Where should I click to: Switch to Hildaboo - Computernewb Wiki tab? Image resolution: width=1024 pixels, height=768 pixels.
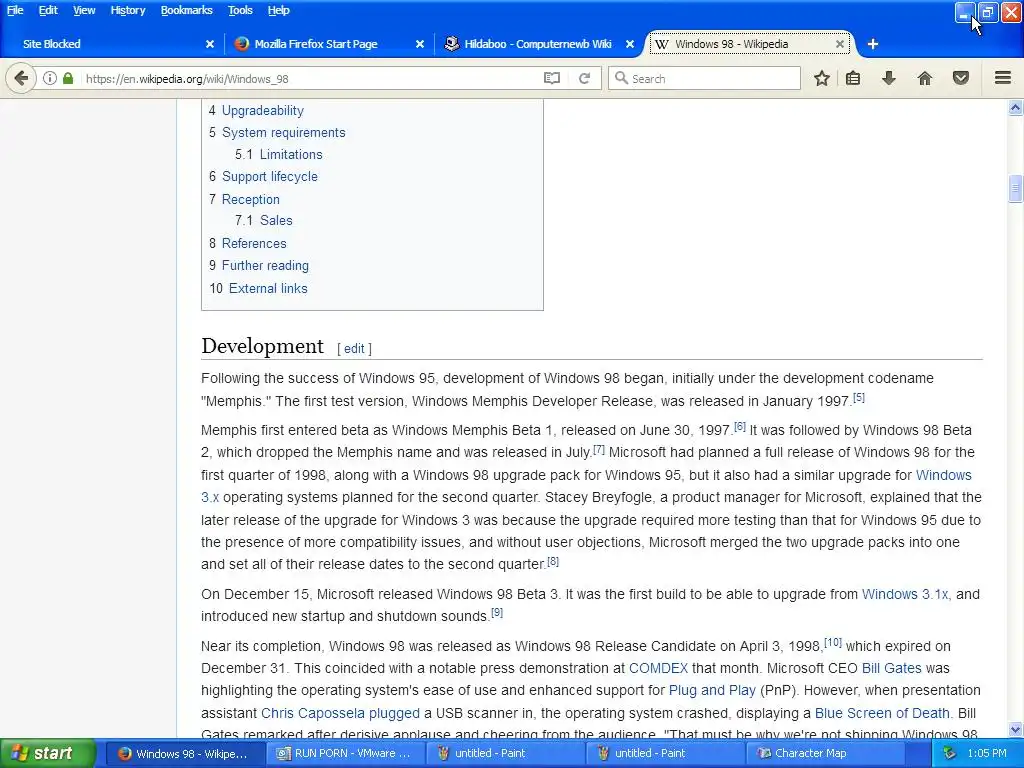coord(537,44)
